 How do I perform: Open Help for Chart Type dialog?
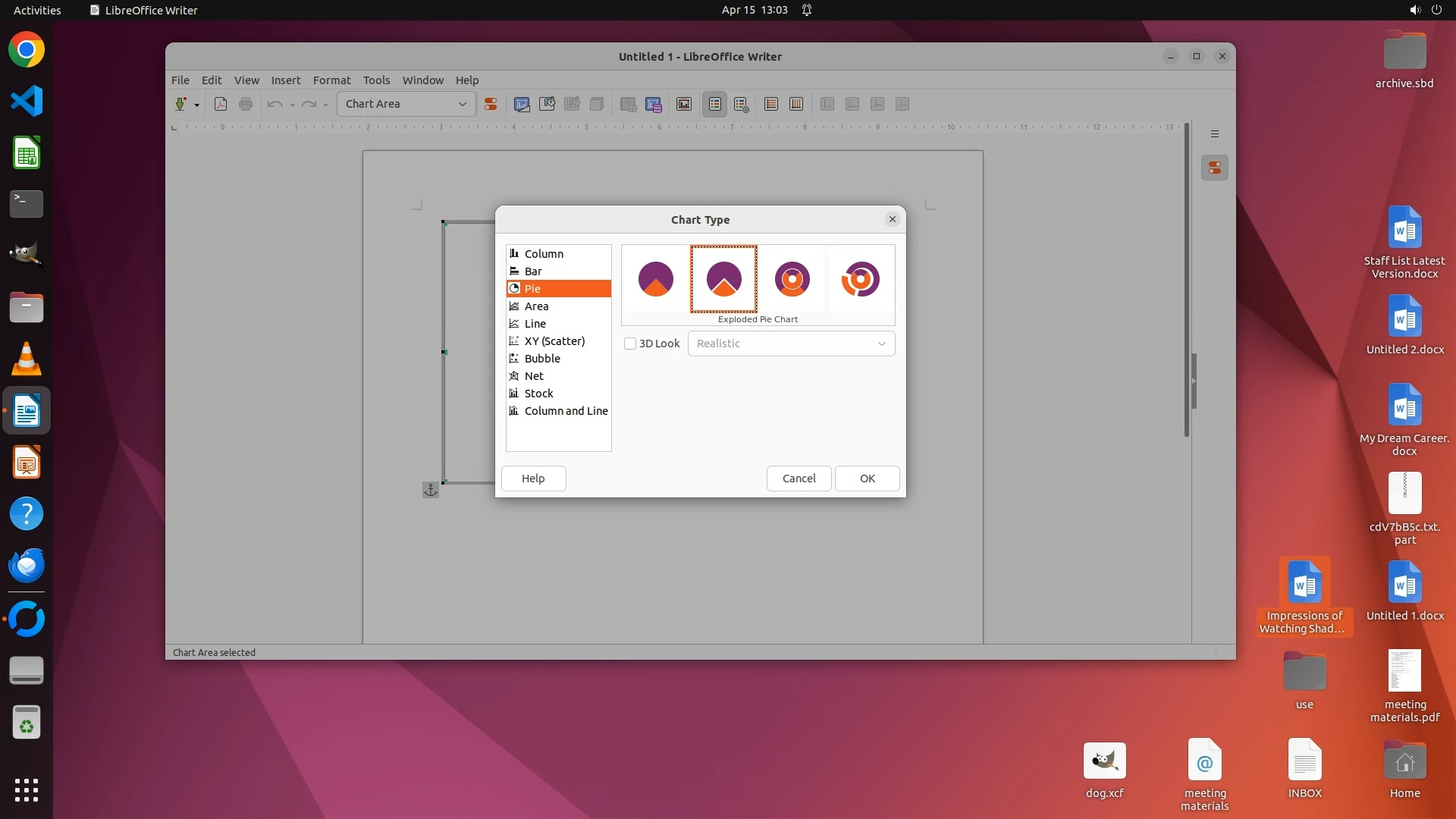tap(533, 479)
